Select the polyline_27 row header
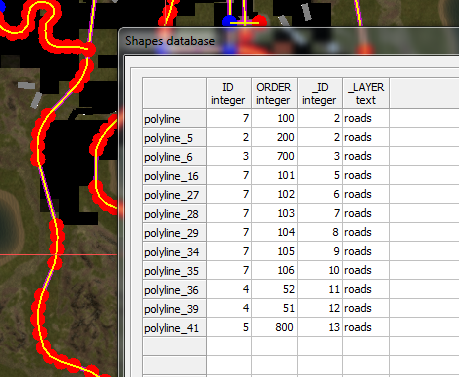Viewport: 459px width, 377px height. tap(174, 194)
